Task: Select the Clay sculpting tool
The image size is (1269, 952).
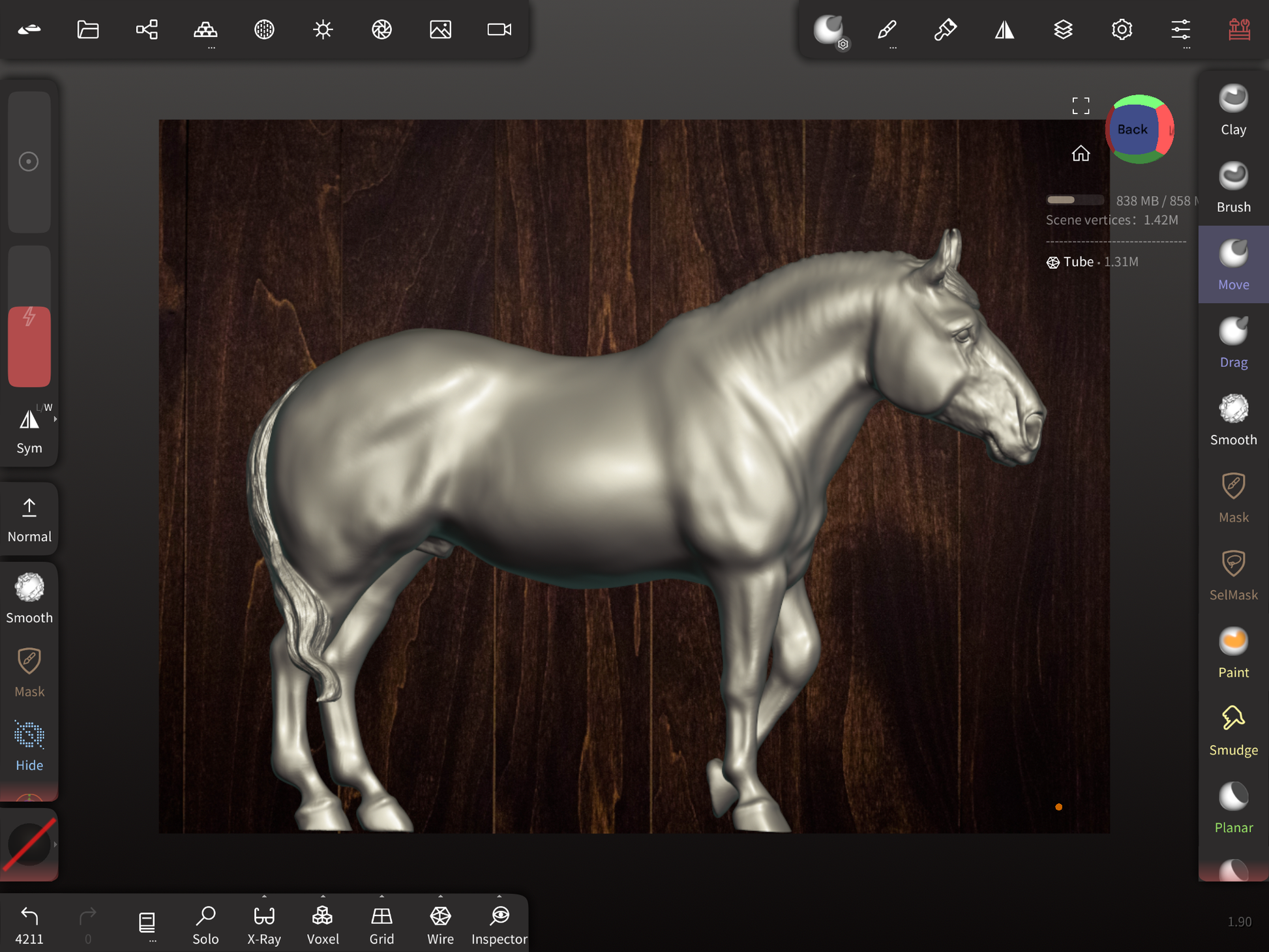Action: click(x=1233, y=110)
